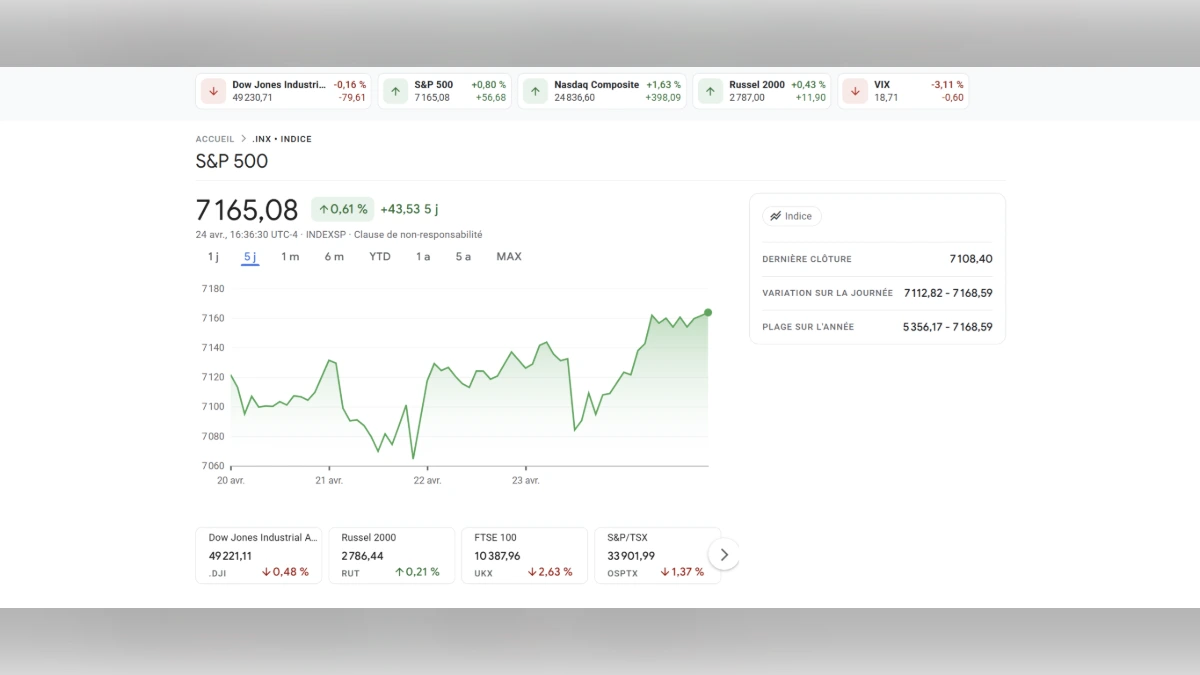Navigate to the ACCUEIL breadcrumb link
Viewport: 1200px width, 675px height.
(215, 139)
